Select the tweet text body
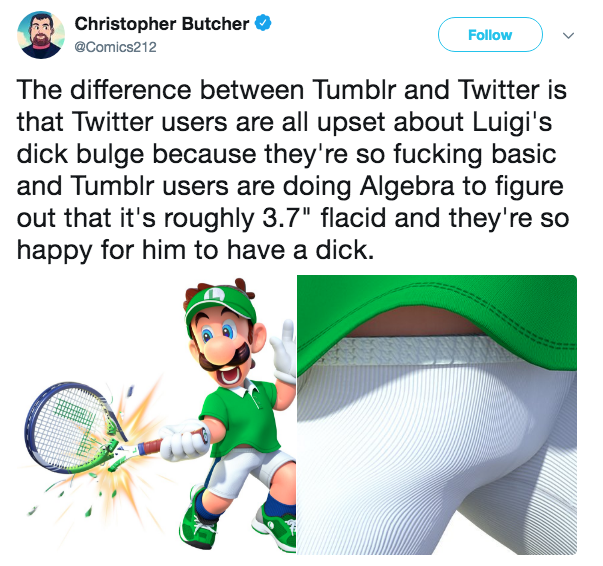Viewport: 603px width, 566px height. (292, 170)
